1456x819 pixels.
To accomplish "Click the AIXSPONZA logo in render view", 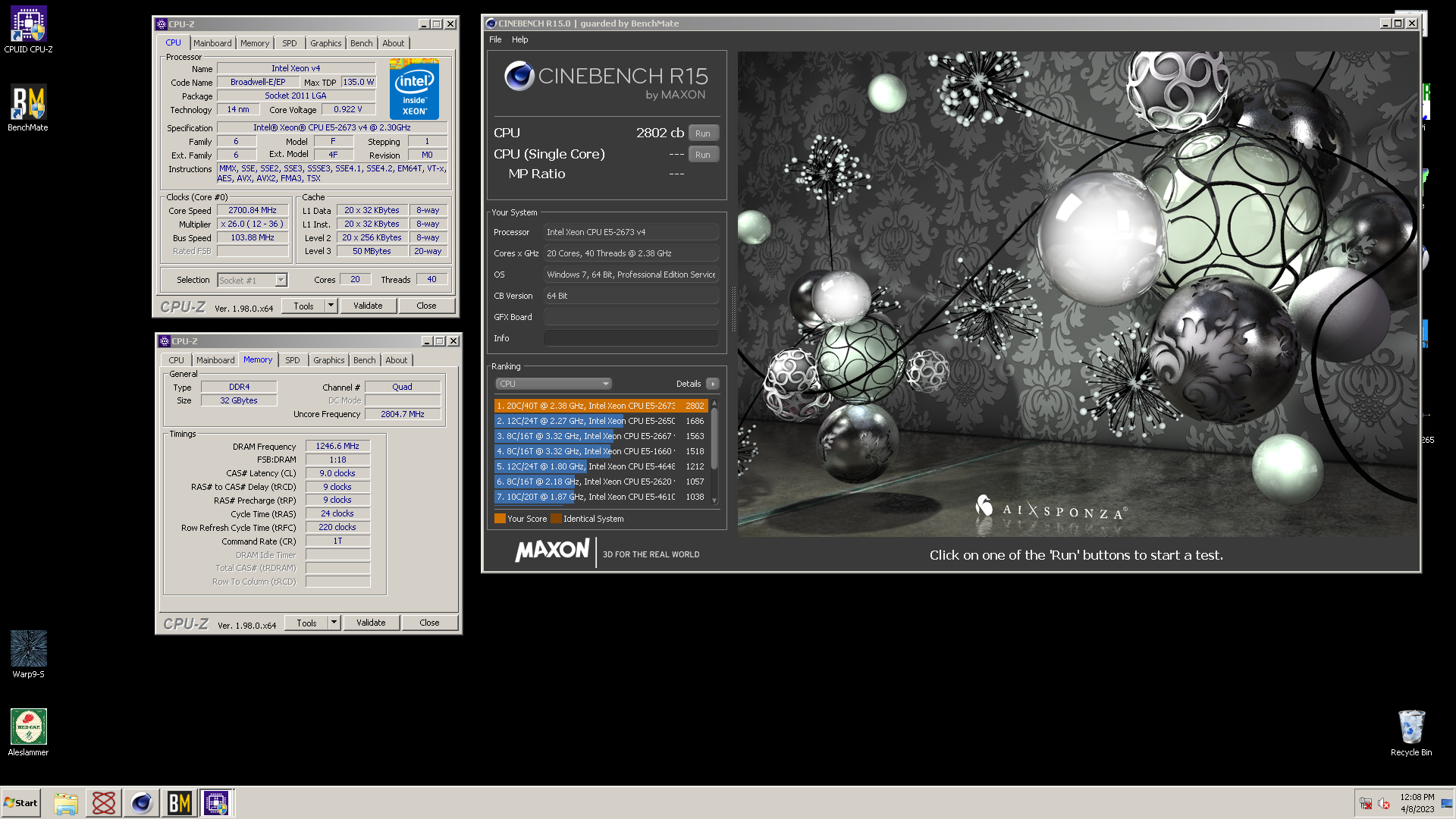I will pos(1051,508).
